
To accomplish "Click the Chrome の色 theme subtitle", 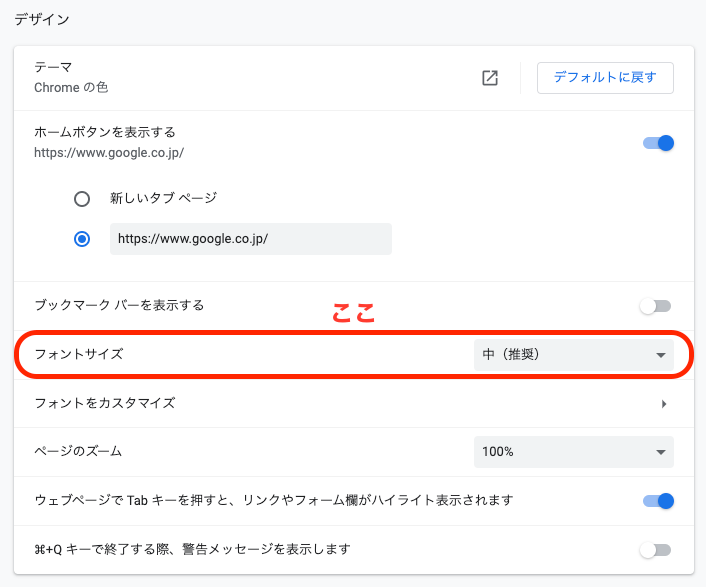I will click(x=71, y=88).
